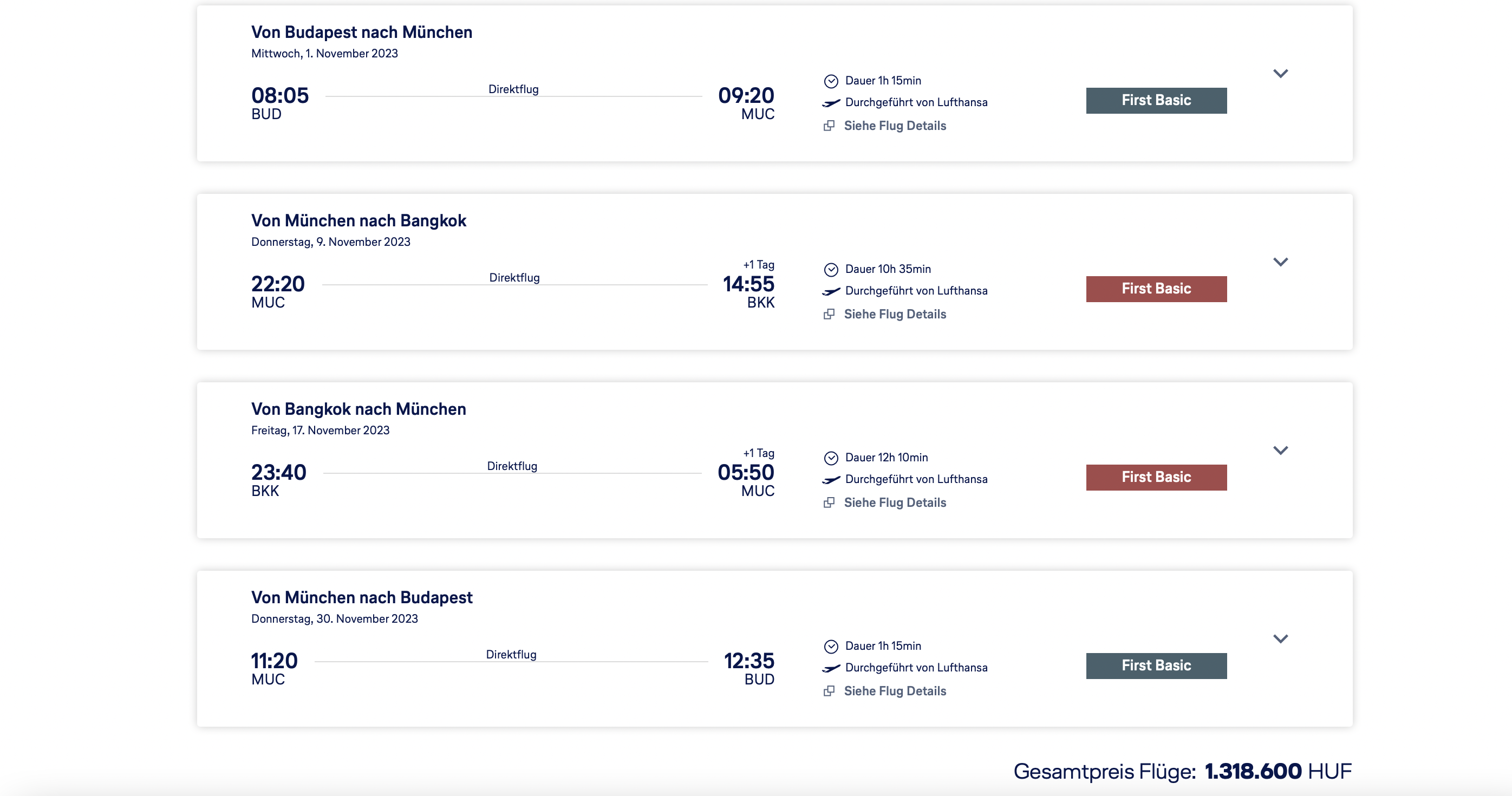Expand the München nach Bangkok flight card
This screenshot has width=1512, height=796.
pyautogui.click(x=1280, y=262)
